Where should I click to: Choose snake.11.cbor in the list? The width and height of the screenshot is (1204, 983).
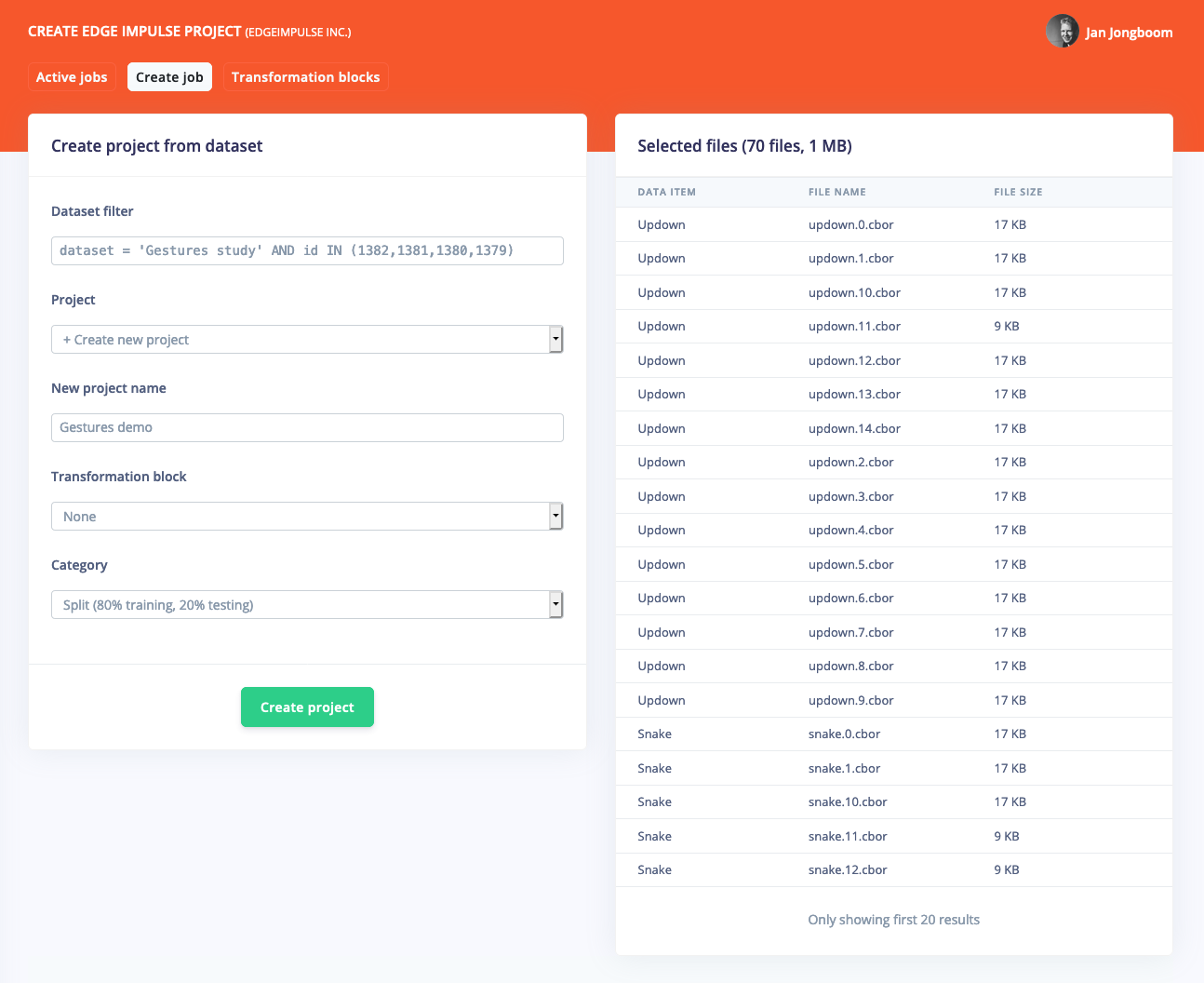point(848,836)
